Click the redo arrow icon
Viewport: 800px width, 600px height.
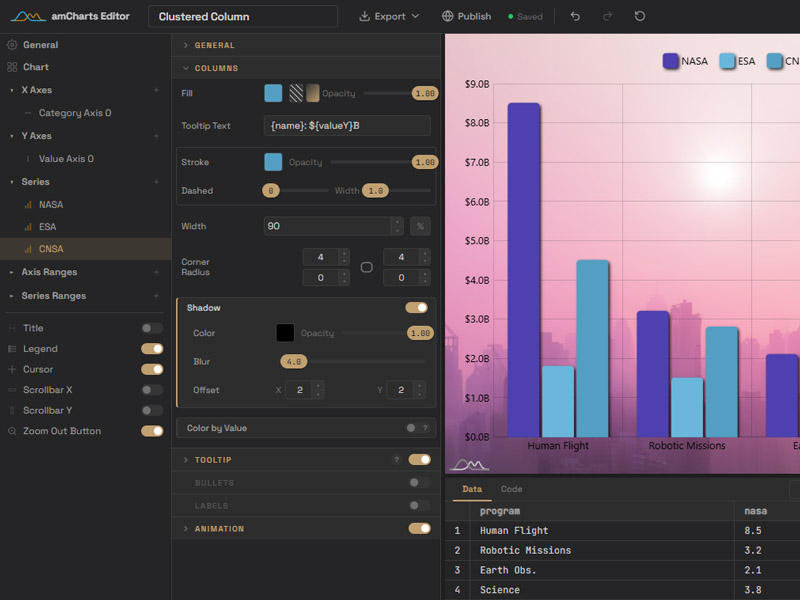[607, 16]
